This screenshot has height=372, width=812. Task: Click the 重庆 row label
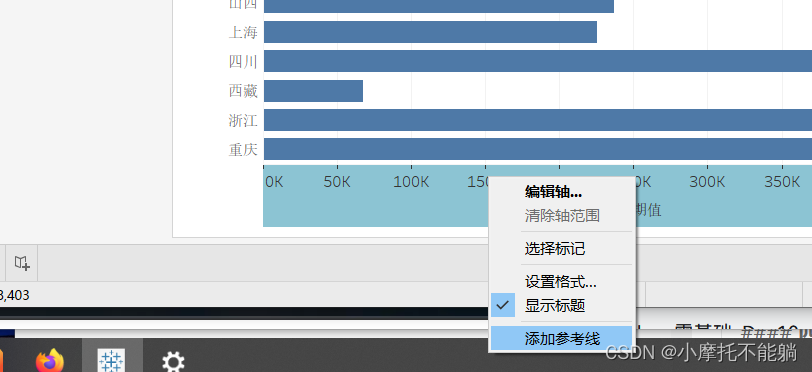(243, 150)
